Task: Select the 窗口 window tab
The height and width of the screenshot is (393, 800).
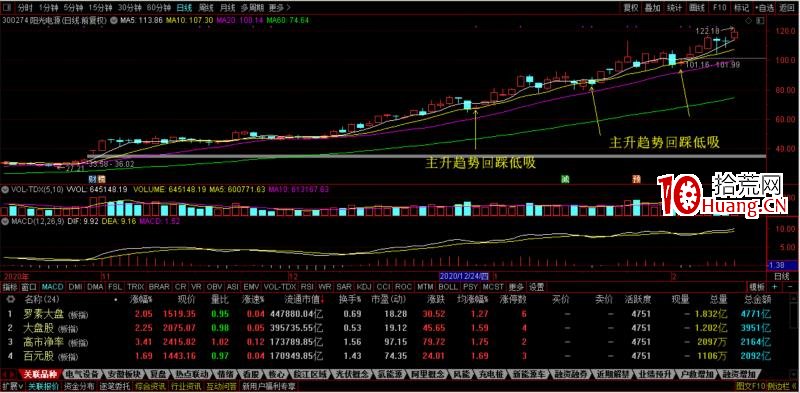Action: 29,287
